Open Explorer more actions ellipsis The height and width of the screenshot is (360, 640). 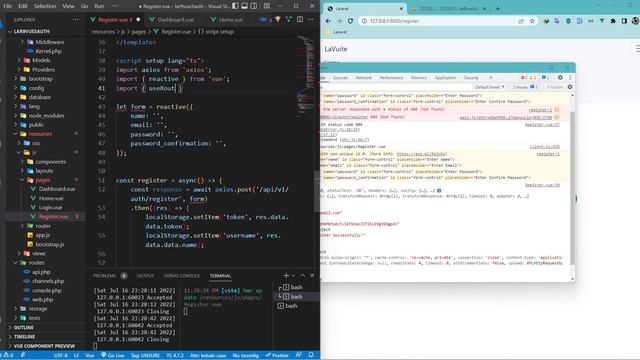pos(76,19)
